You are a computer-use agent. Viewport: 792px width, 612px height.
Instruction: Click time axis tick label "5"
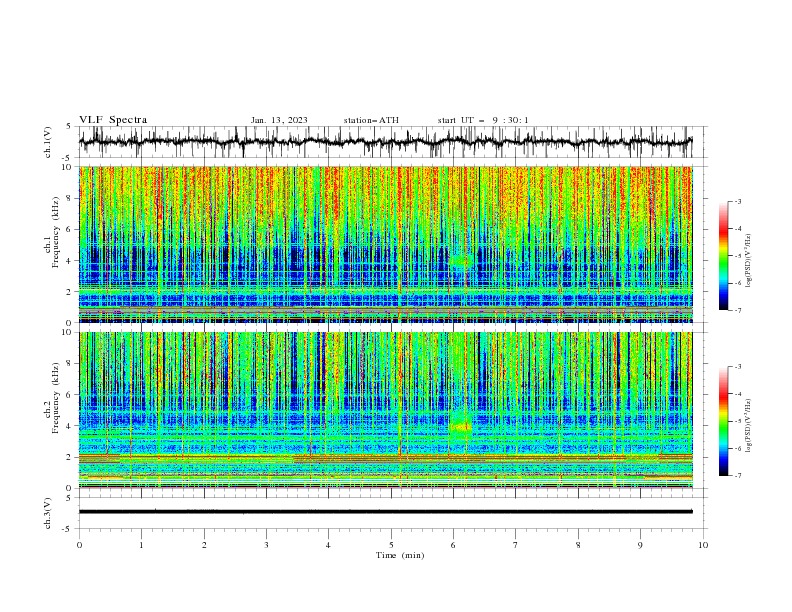391,545
